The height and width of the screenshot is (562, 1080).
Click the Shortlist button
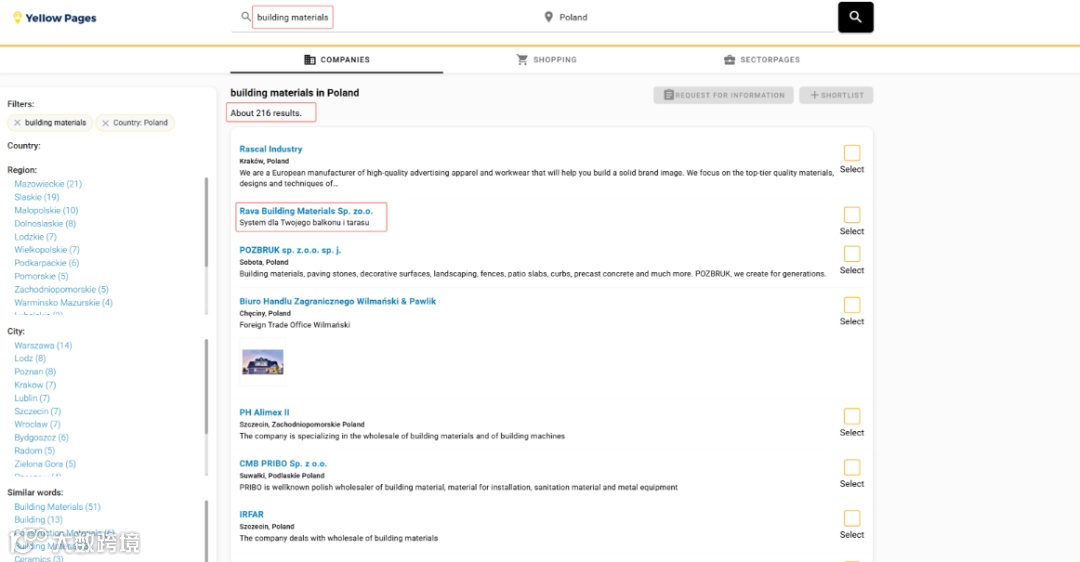pos(836,95)
